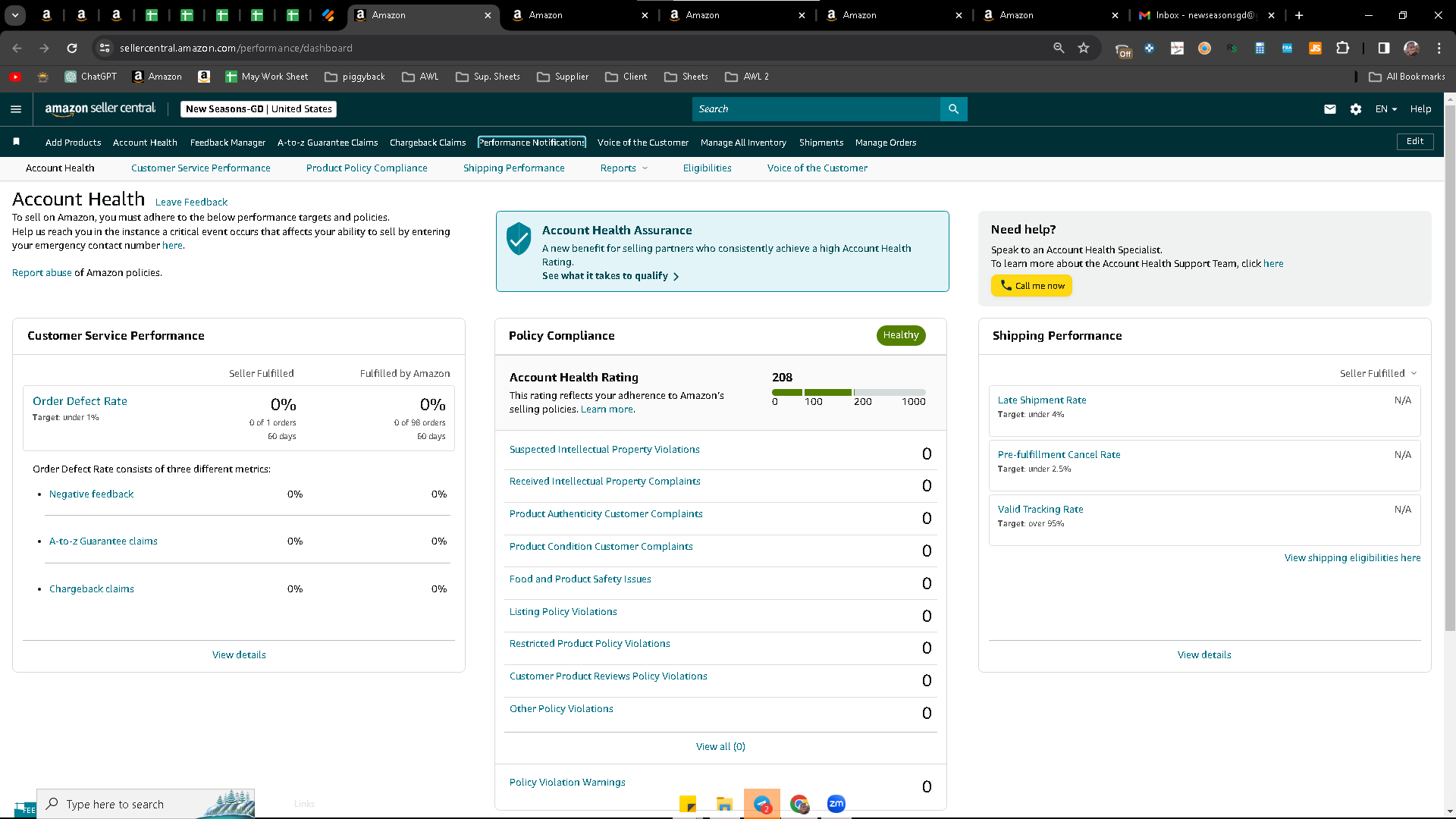Open the piggyback bookmarks folder
The image size is (1456, 819).
(355, 77)
